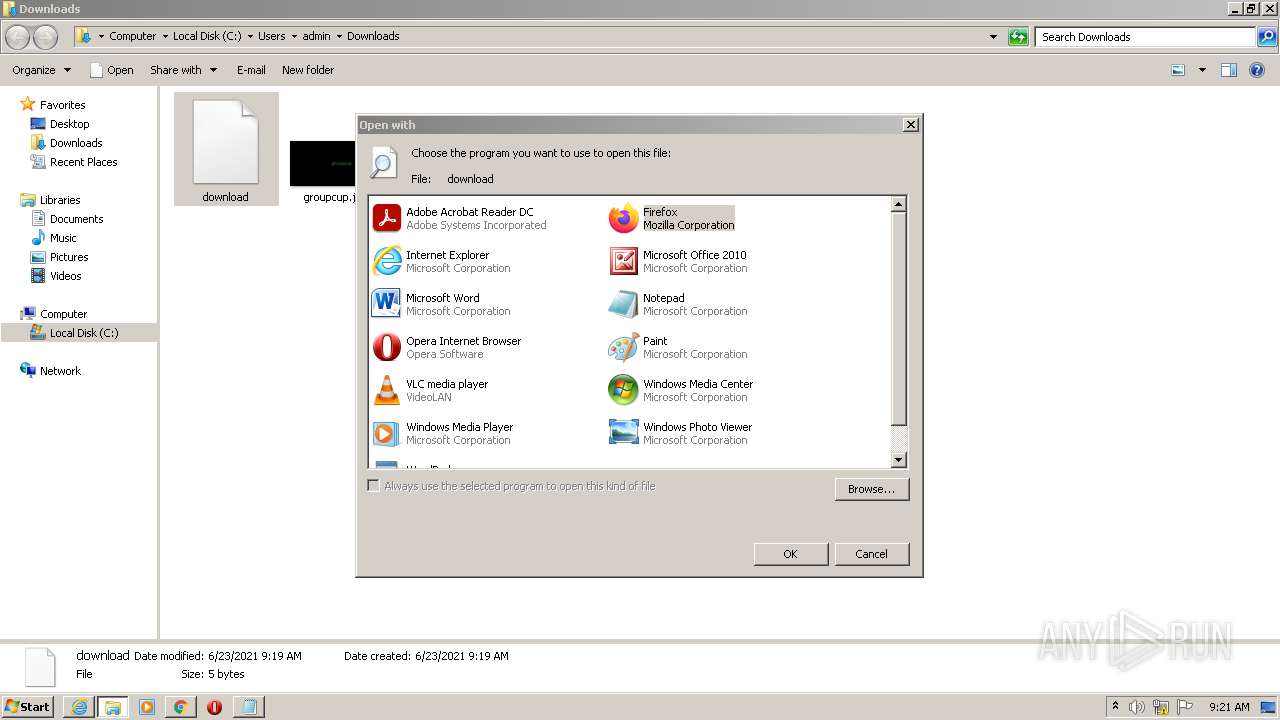The image size is (1280, 720).
Task: Show hidden system tray icons
Action: coord(1115,707)
